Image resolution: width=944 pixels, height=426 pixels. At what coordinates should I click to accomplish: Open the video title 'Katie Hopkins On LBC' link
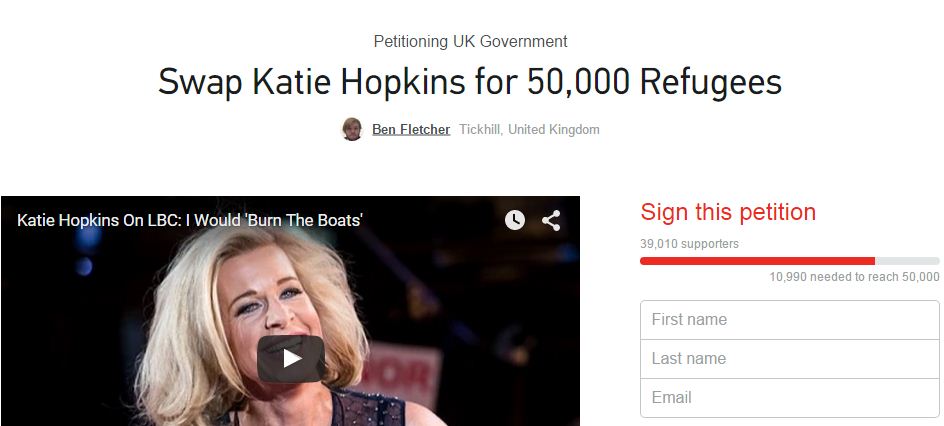click(190, 220)
